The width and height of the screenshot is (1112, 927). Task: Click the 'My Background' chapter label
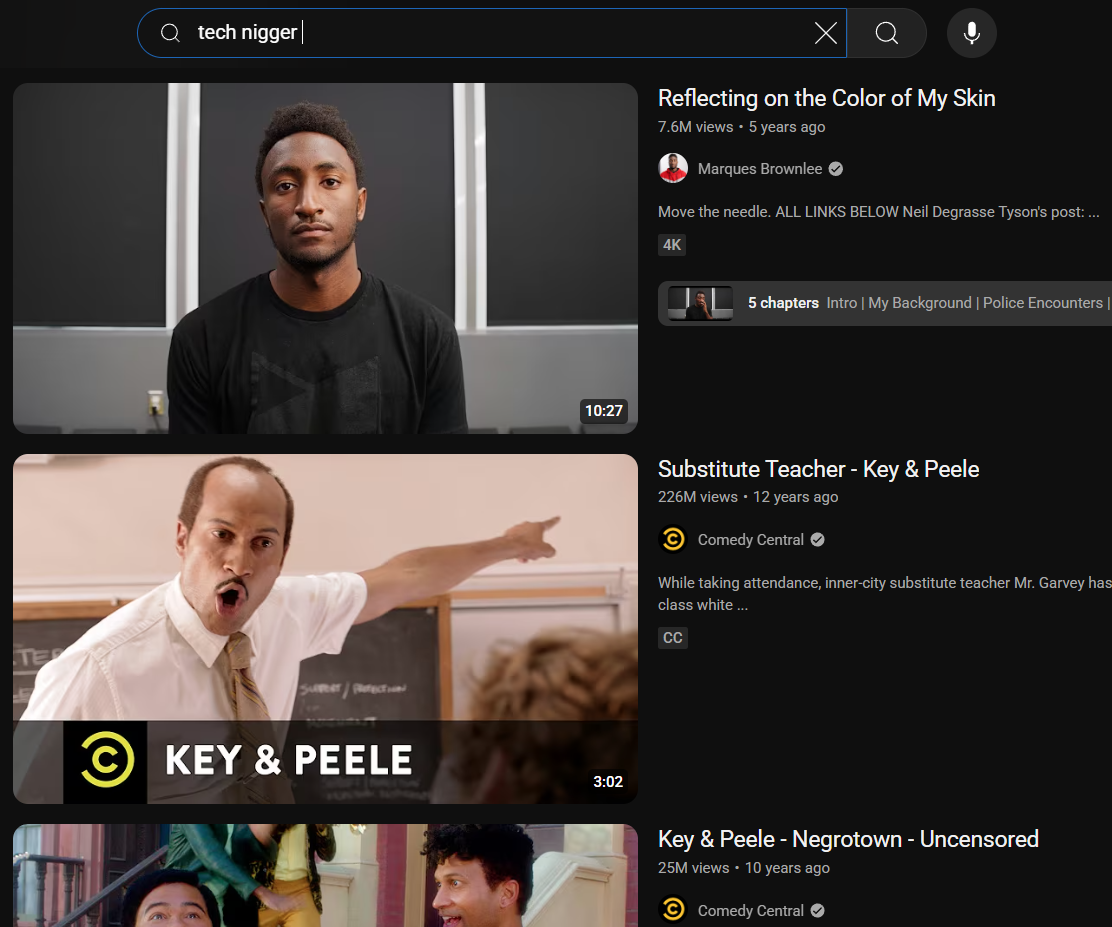(x=920, y=303)
